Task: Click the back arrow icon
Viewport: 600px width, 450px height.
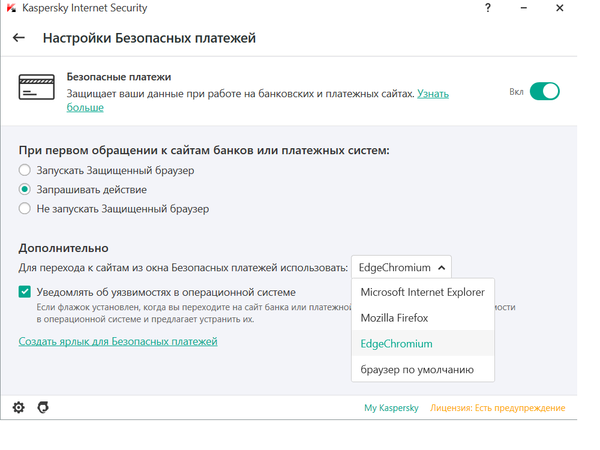Action: (x=19, y=39)
